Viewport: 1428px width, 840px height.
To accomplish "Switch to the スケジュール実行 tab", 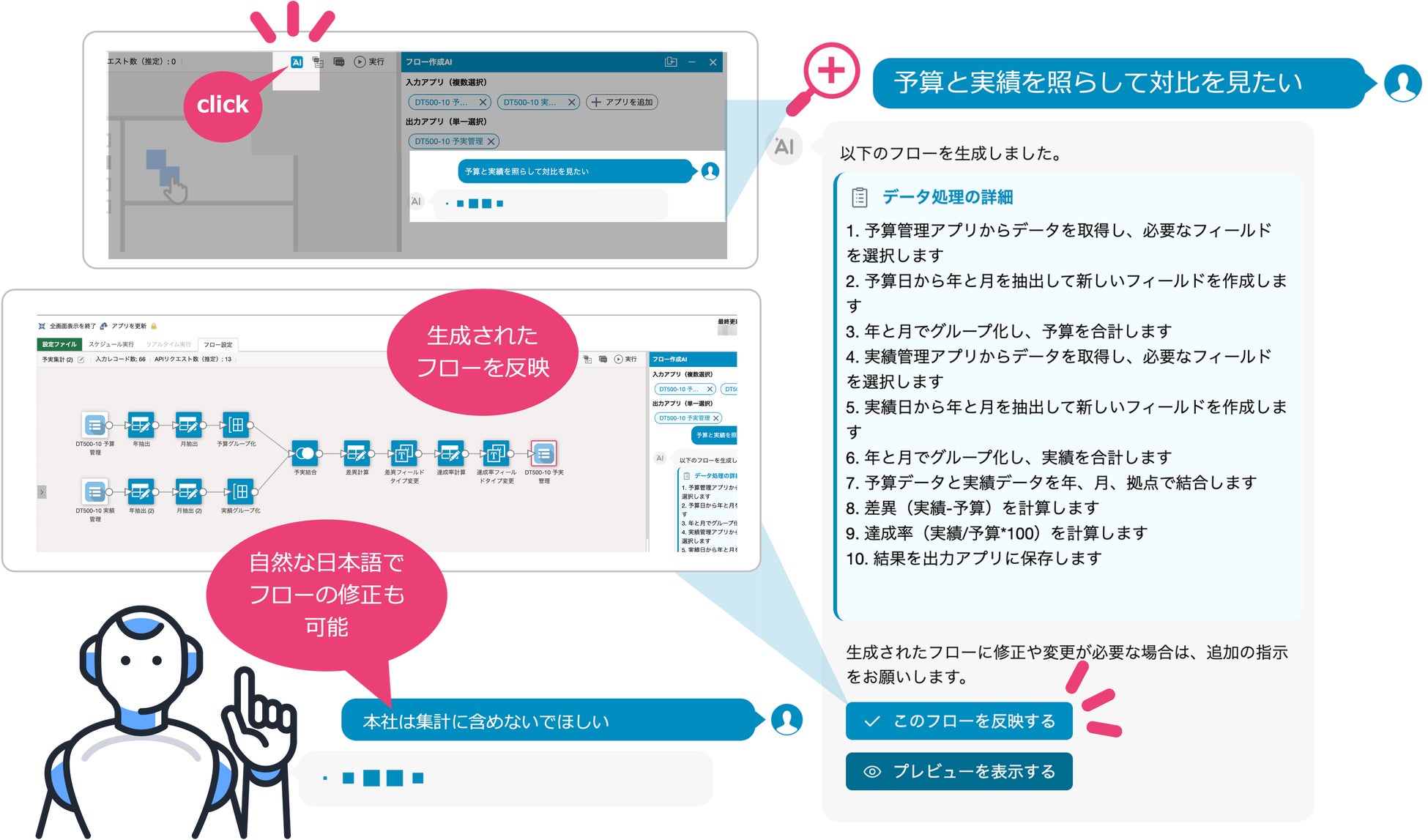I will tap(111, 344).
